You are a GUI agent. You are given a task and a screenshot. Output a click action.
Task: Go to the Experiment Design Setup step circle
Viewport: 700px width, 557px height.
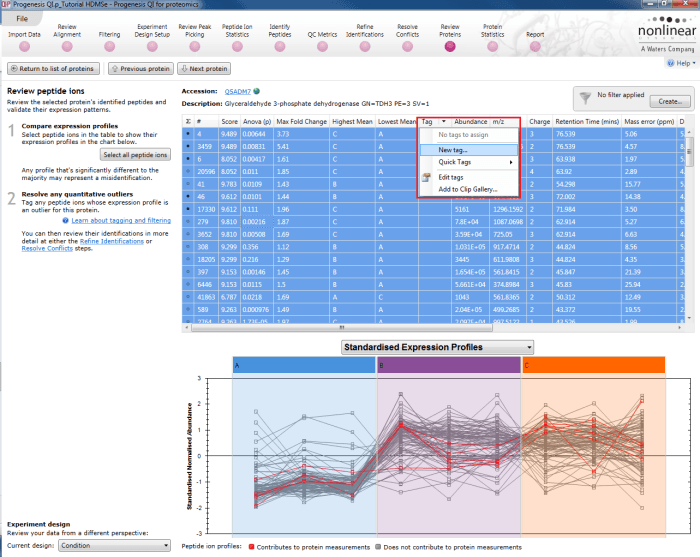click(x=152, y=46)
